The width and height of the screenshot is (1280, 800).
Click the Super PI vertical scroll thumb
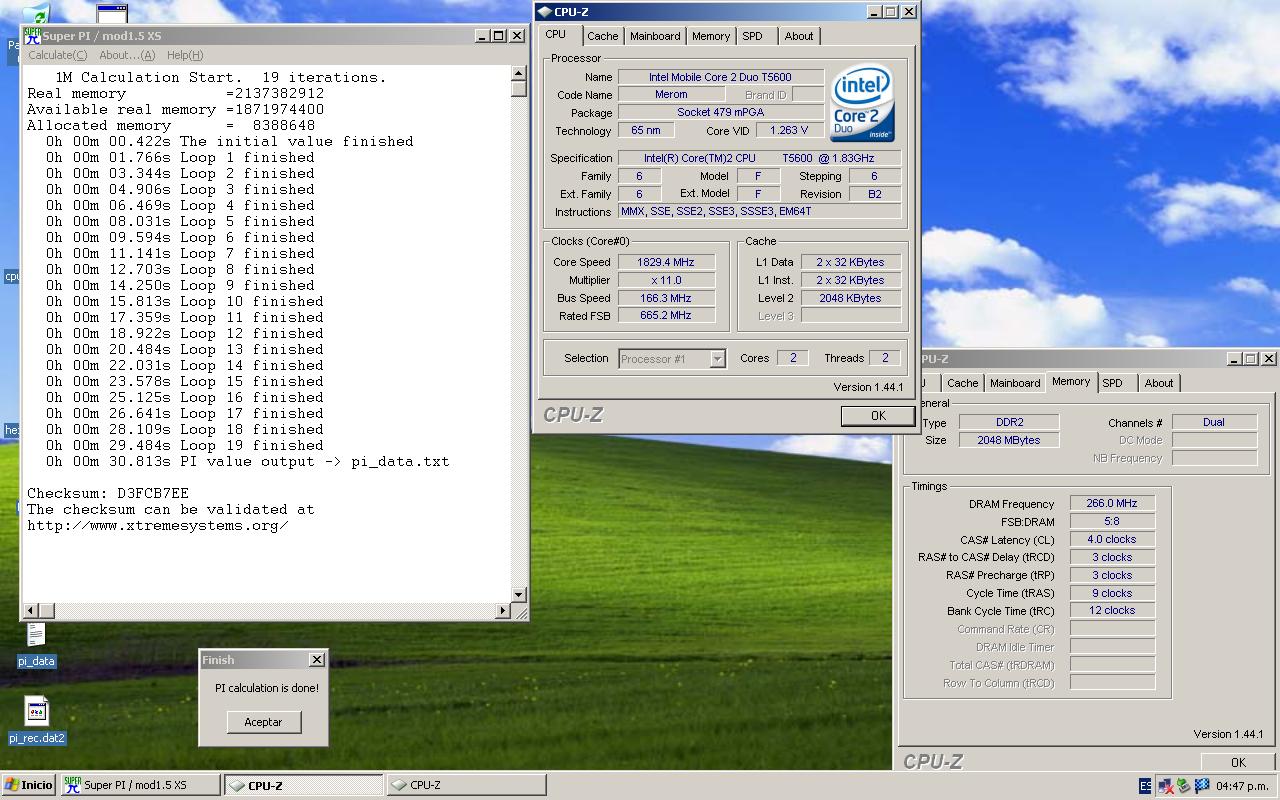pos(518,88)
